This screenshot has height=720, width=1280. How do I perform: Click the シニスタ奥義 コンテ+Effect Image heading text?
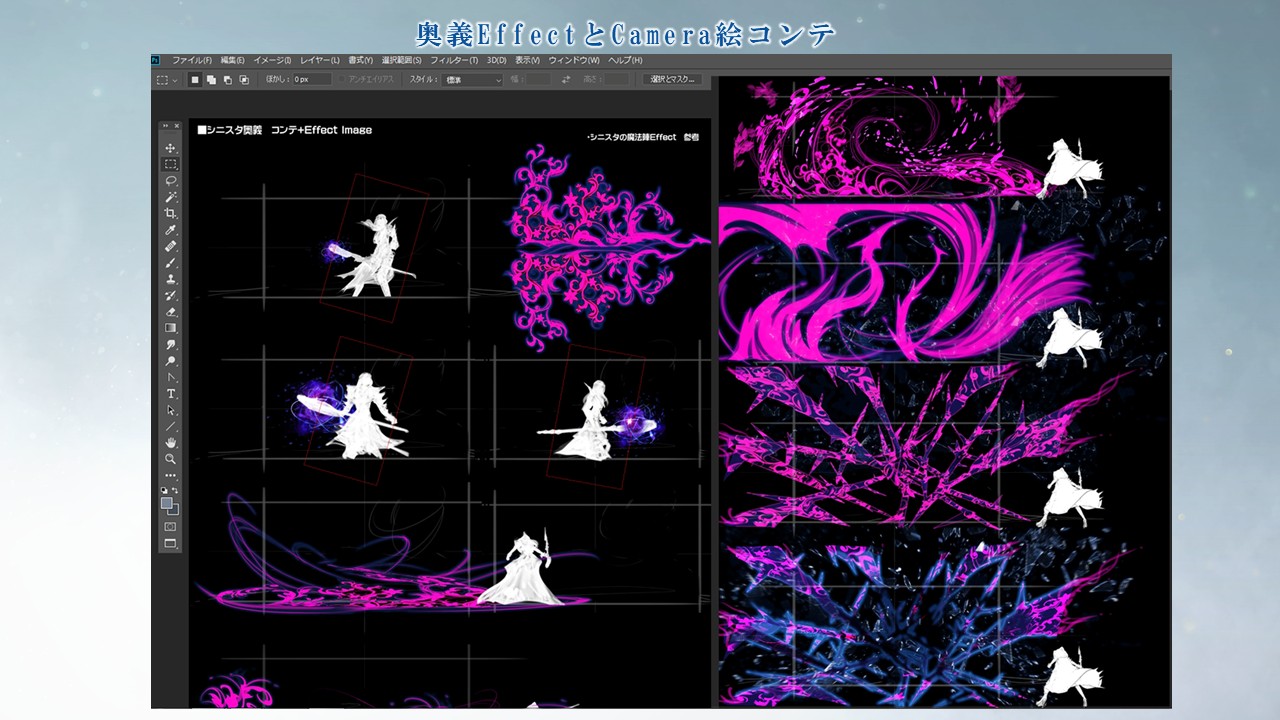coord(285,130)
